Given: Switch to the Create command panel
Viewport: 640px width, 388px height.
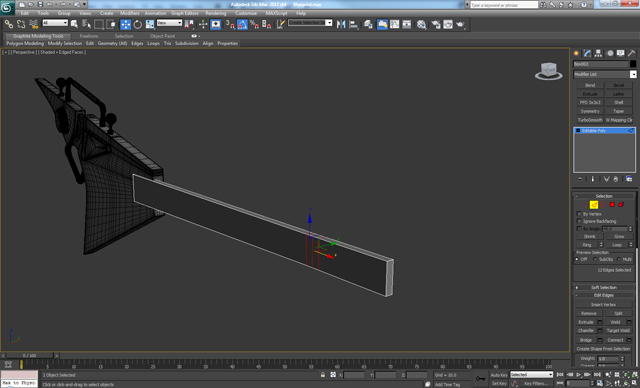Looking at the screenshot, I should coord(576,53).
